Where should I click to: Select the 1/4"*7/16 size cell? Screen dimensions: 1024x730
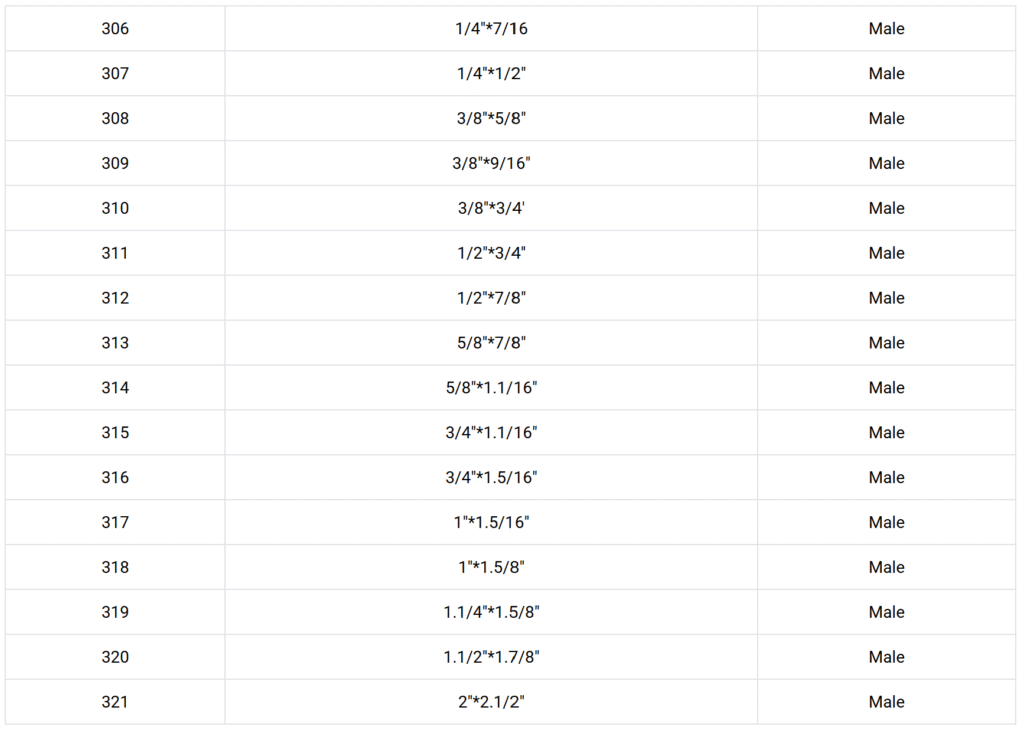[491, 29]
